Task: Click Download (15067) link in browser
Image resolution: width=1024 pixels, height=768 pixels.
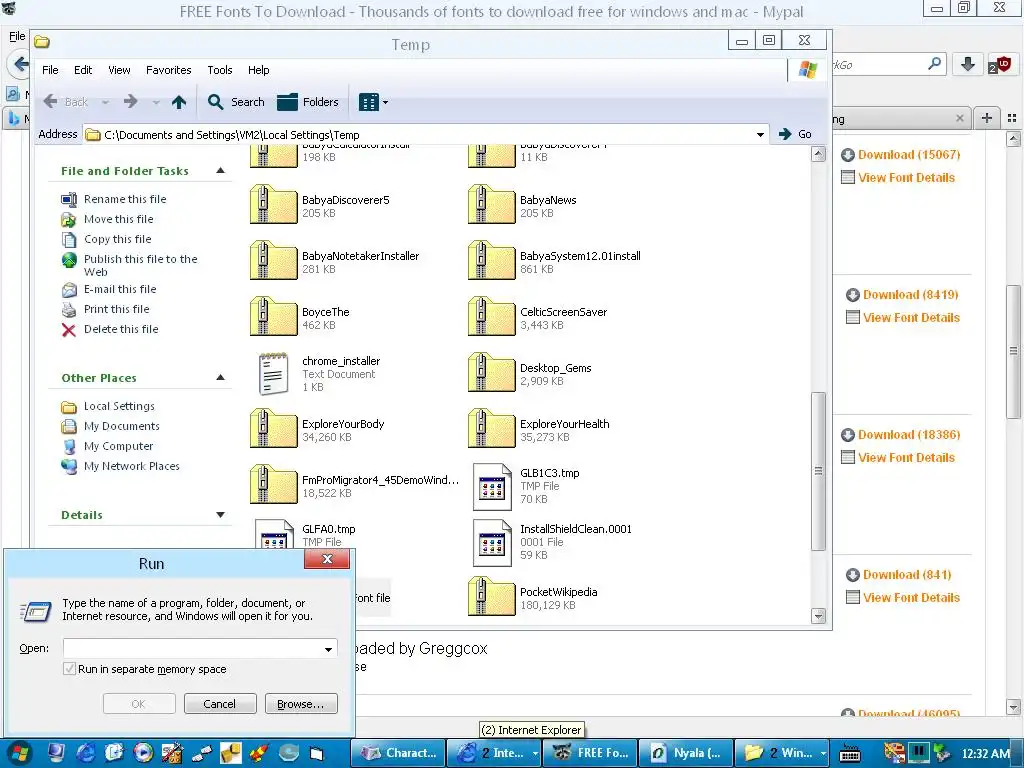Action: click(908, 155)
